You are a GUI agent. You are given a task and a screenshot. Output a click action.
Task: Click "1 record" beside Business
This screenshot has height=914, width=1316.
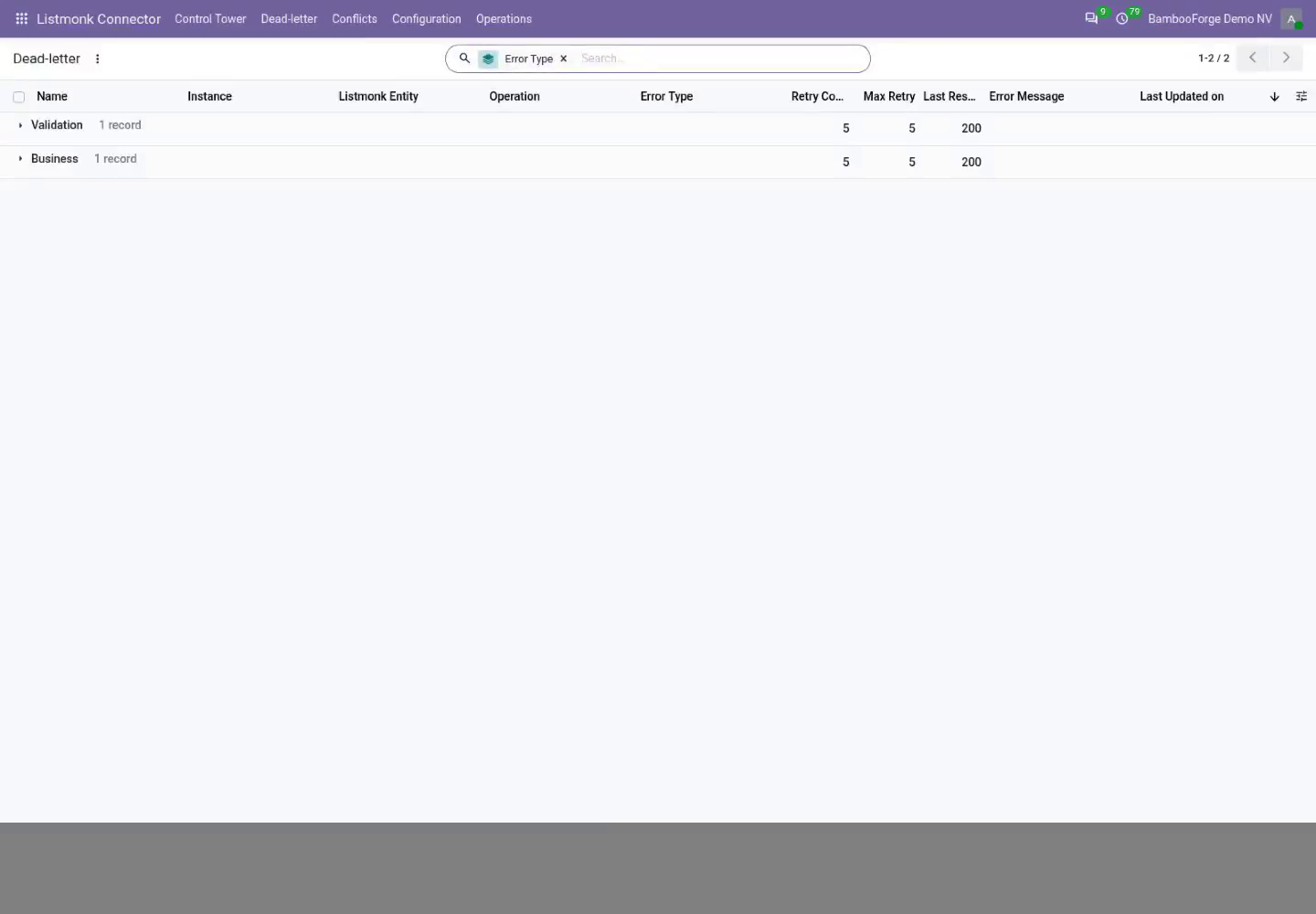click(115, 159)
